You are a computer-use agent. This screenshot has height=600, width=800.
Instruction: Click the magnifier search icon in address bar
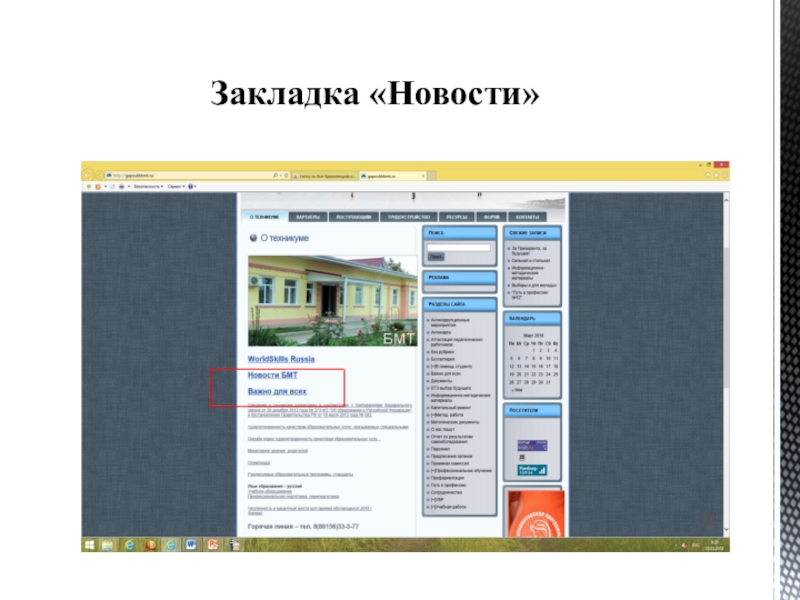pyautogui.click(x=276, y=175)
